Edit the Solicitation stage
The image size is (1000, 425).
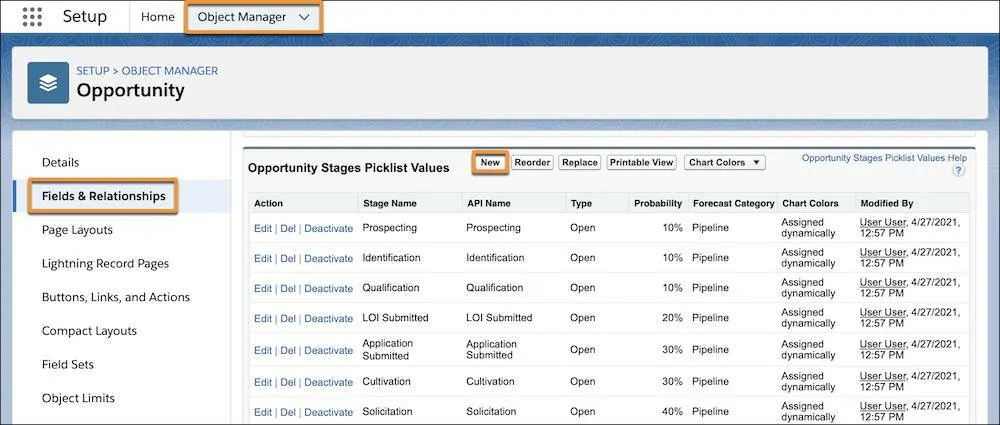coord(263,412)
